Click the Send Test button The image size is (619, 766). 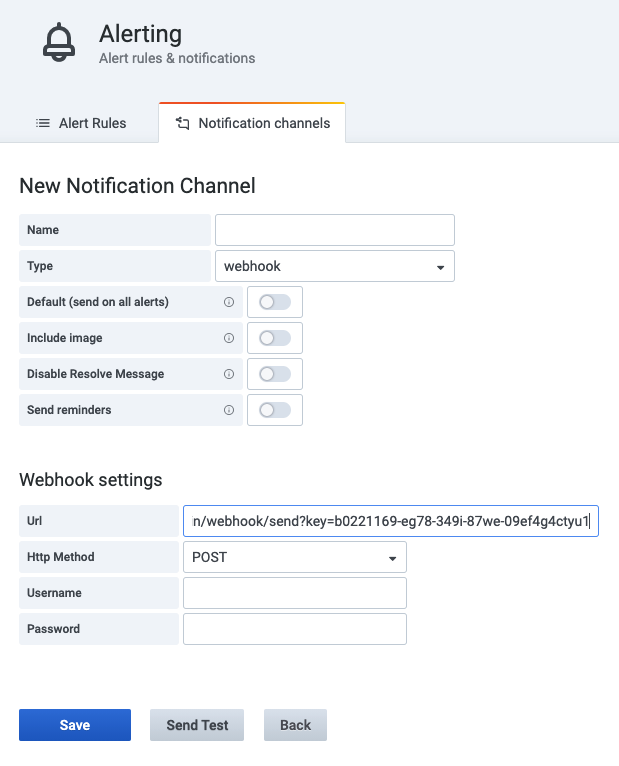point(197,725)
